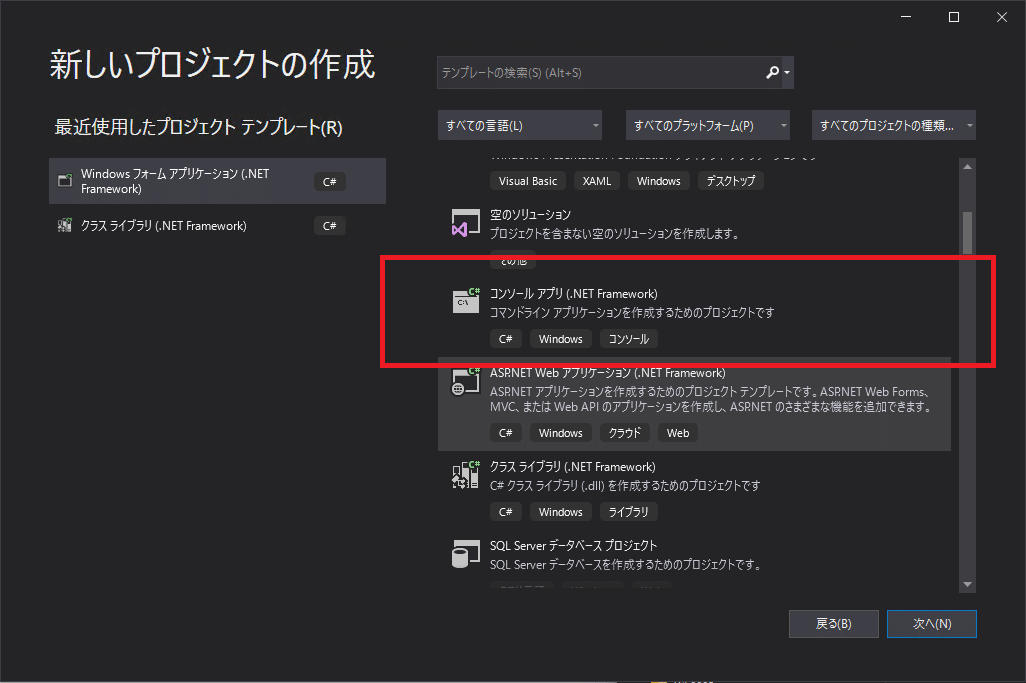The image size is (1026, 683).
Task: Click the scrollbar down arrow
Action: click(967, 584)
